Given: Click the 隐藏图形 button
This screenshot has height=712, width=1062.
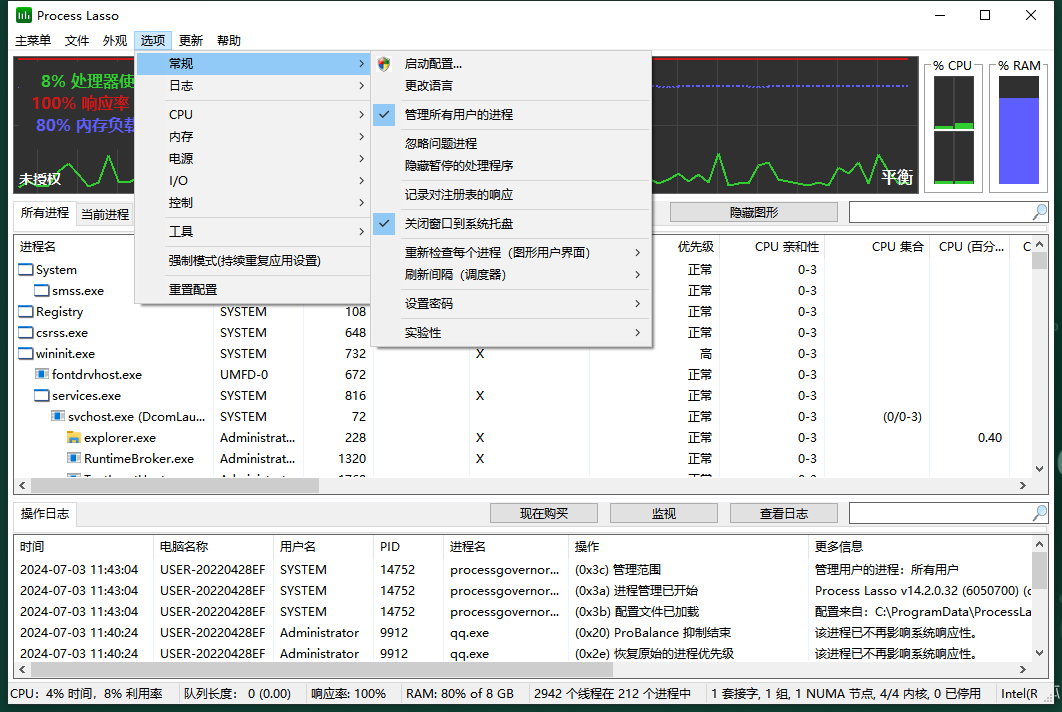Looking at the screenshot, I should 754,212.
